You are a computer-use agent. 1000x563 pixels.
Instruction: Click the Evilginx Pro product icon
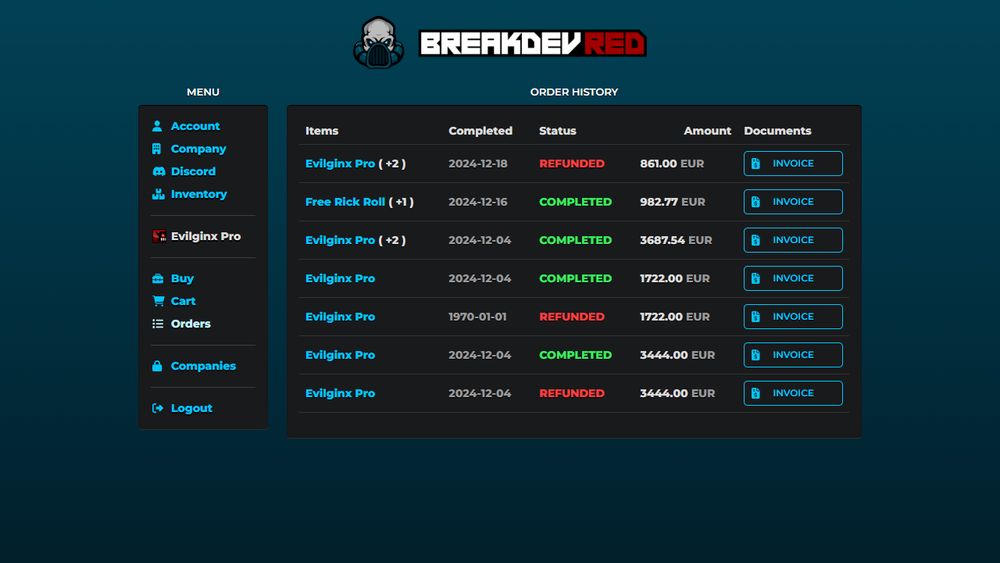point(159,236)
